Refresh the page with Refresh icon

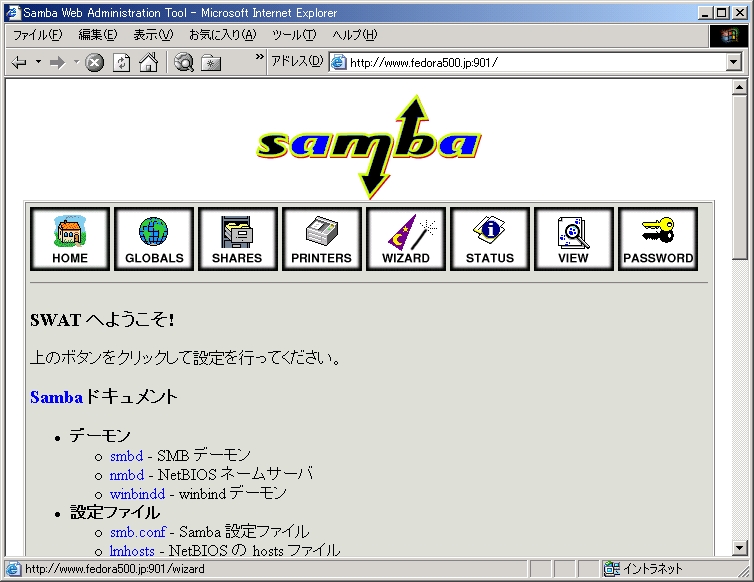tap(121, 63)
